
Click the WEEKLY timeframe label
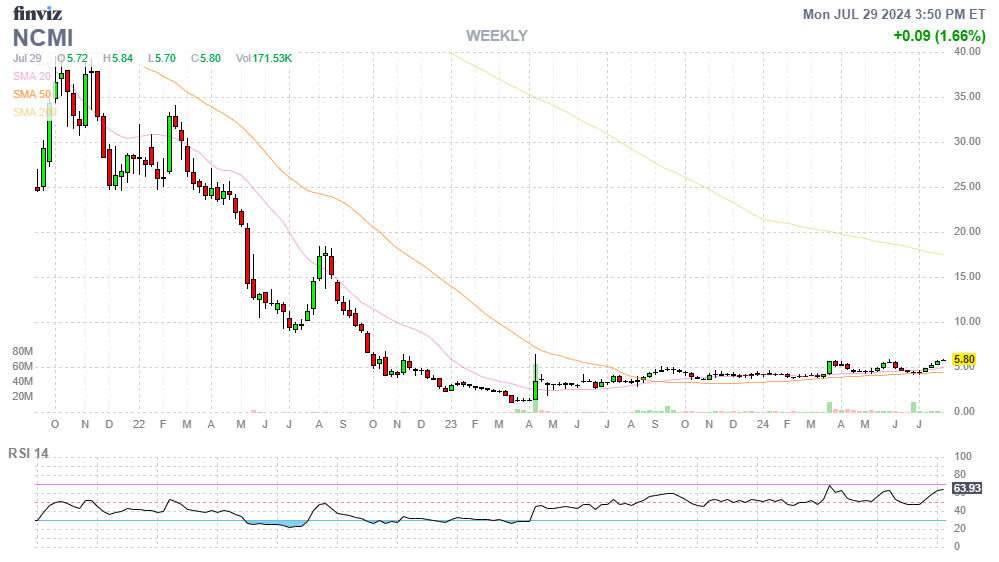(x=496, y=36)
